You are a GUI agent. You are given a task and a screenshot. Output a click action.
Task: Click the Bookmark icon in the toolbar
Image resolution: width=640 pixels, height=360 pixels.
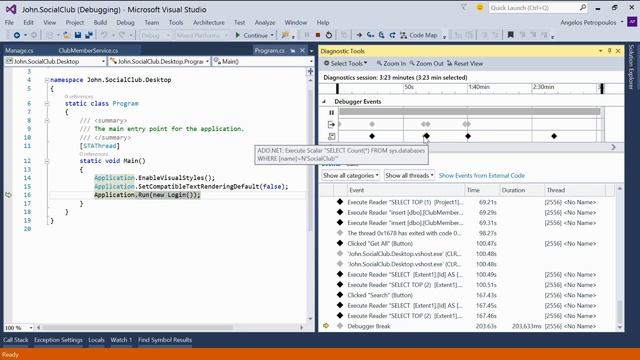(510, 36)
